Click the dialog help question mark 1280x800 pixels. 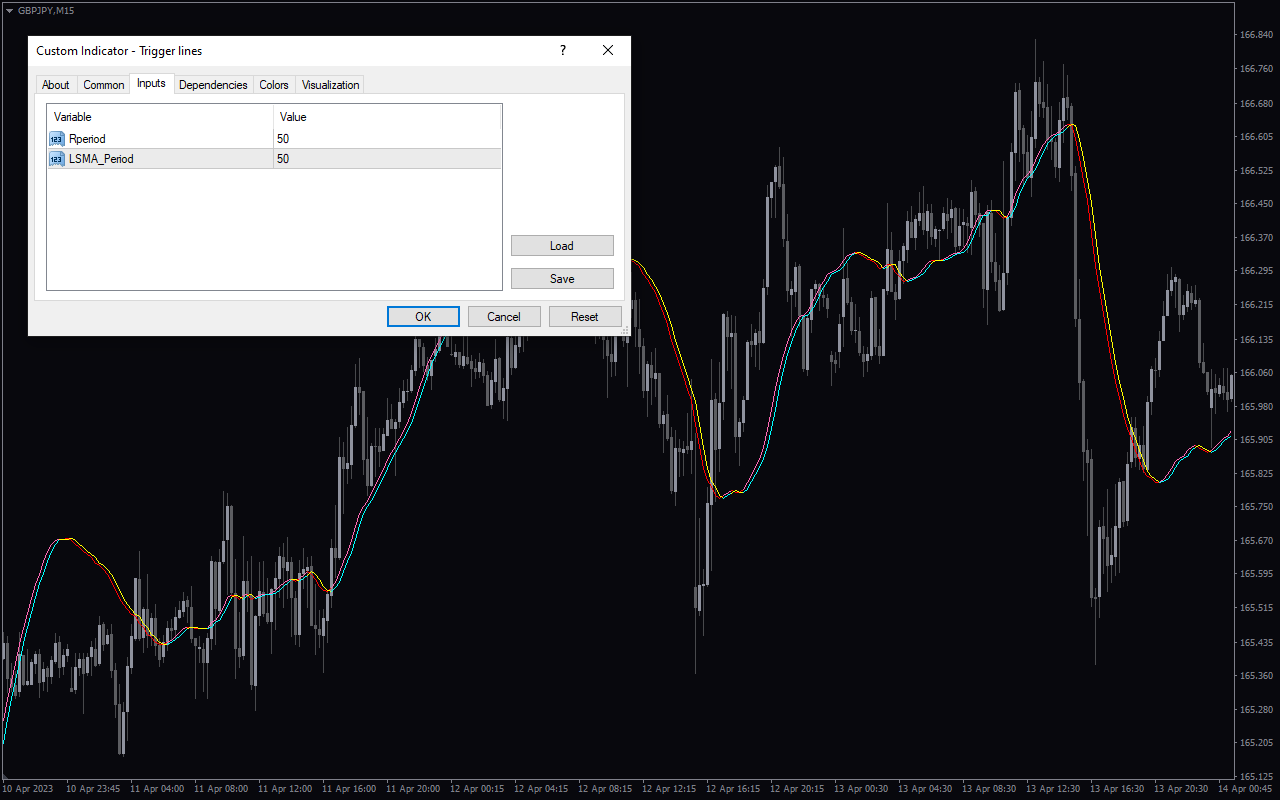[x=562, y=50]
